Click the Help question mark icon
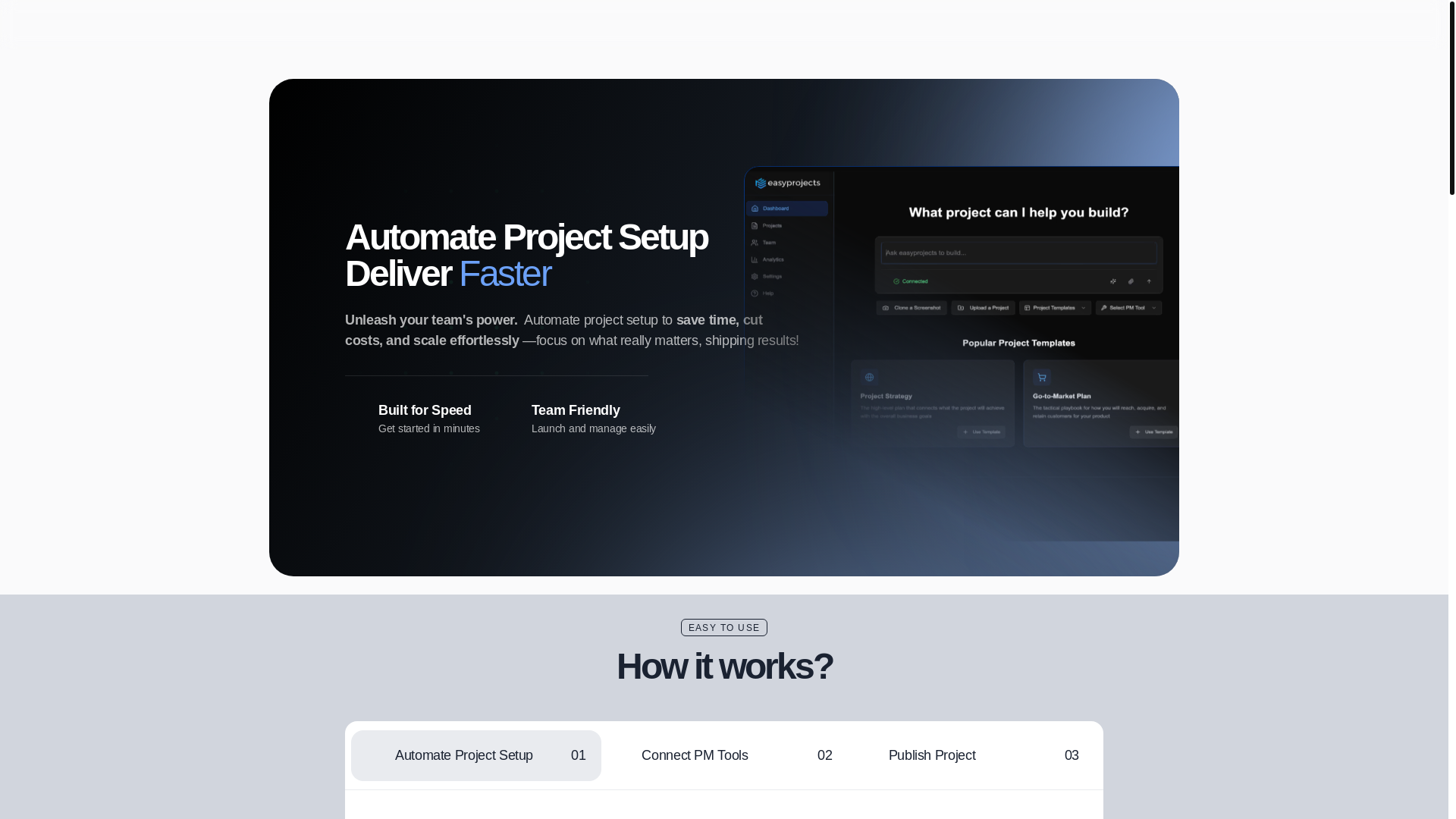The image size is (1456, 819). click(755, 293)
